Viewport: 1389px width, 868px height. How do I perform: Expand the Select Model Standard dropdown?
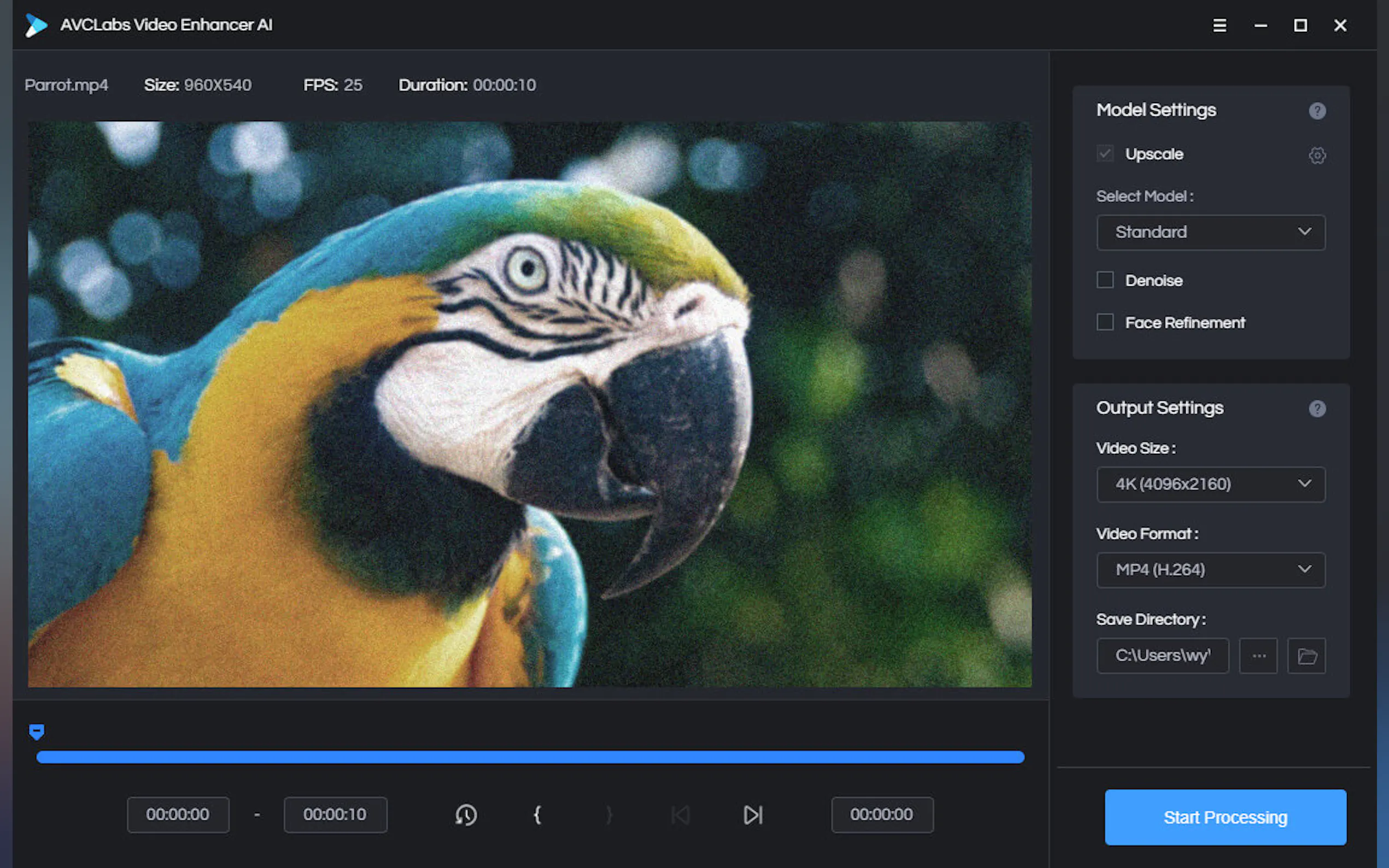pyautogui.click(x=1210, y=232)
